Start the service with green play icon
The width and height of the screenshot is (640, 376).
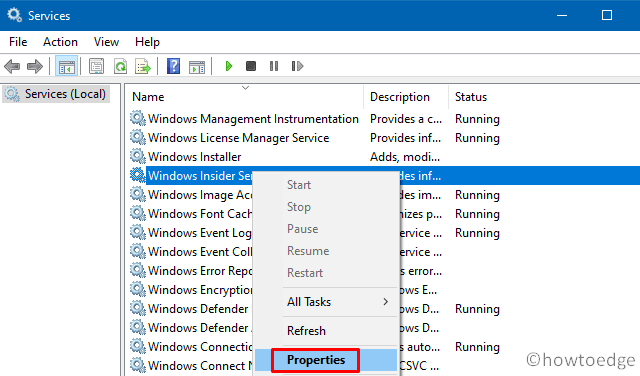tap(229, 66)
